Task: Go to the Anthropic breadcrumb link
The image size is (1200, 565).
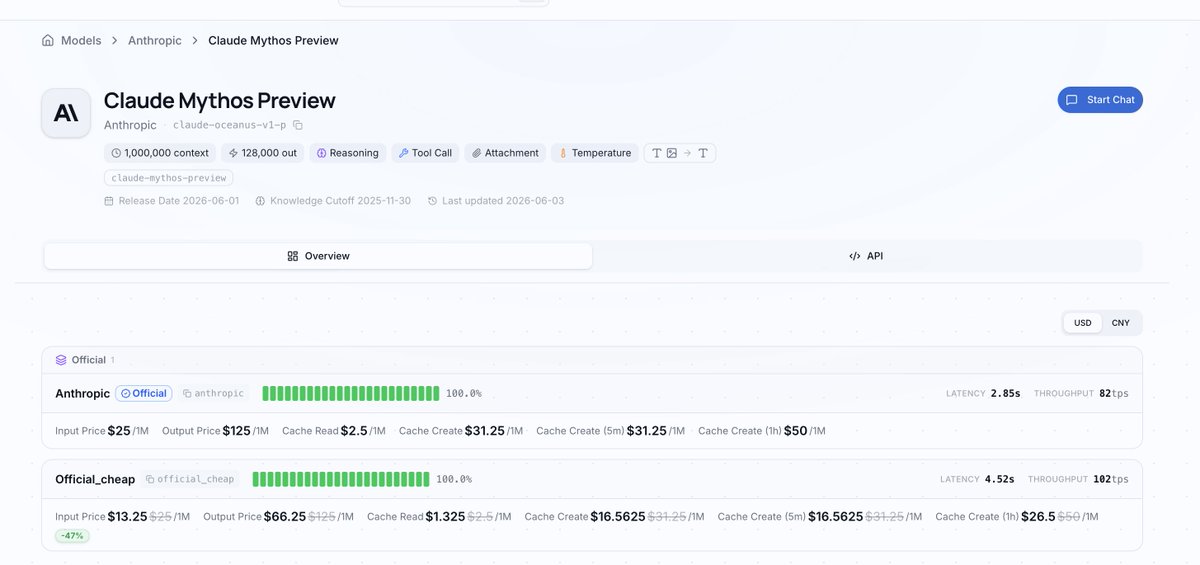Action: pos(155,41)
